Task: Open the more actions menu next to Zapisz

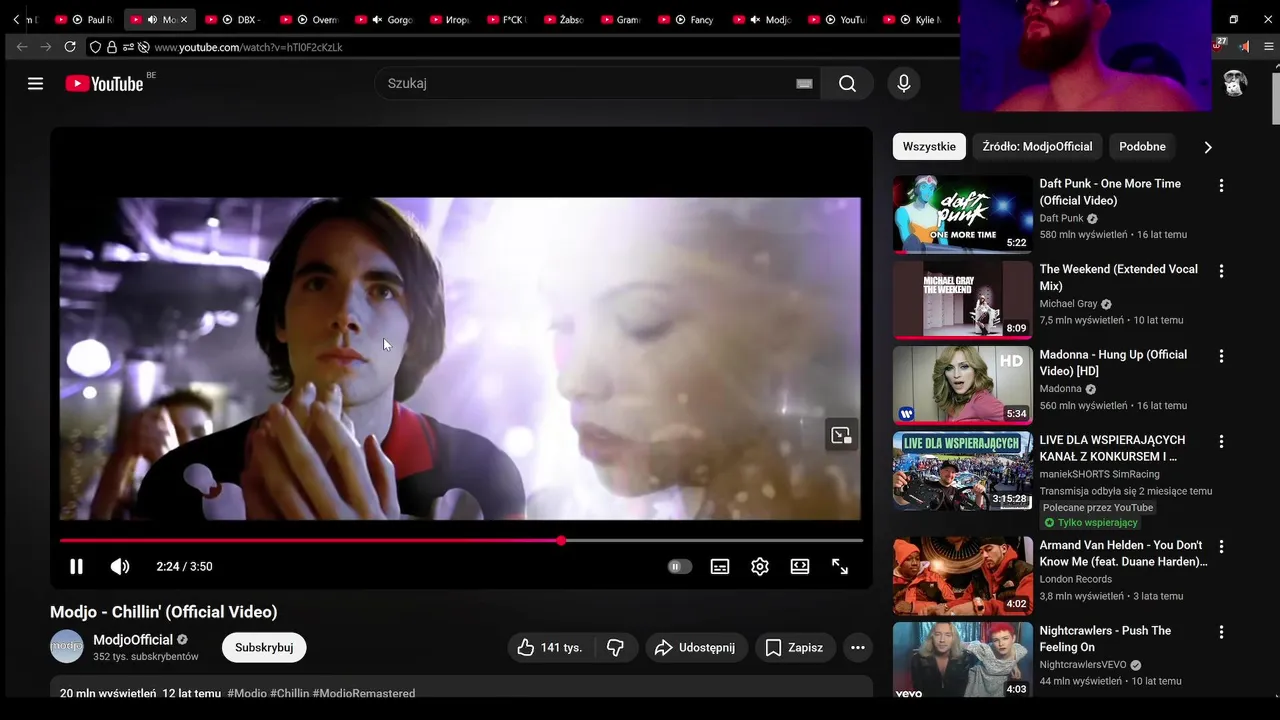Action: pyautogui.click(x=858, y=648)
